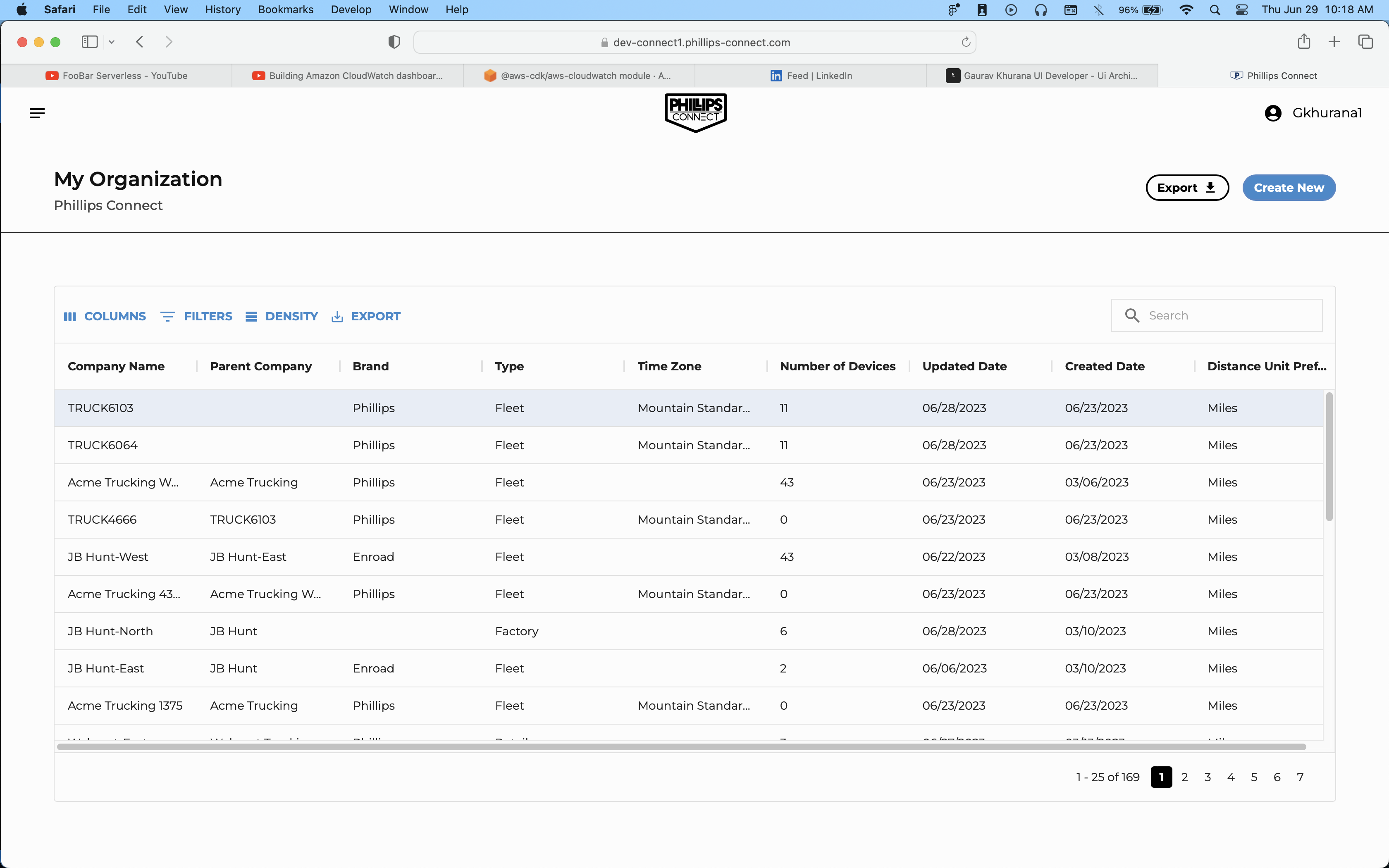Screen dimensions: 1389x868
Task: Open the grid EXPORT menu
Action: [365, 316]
